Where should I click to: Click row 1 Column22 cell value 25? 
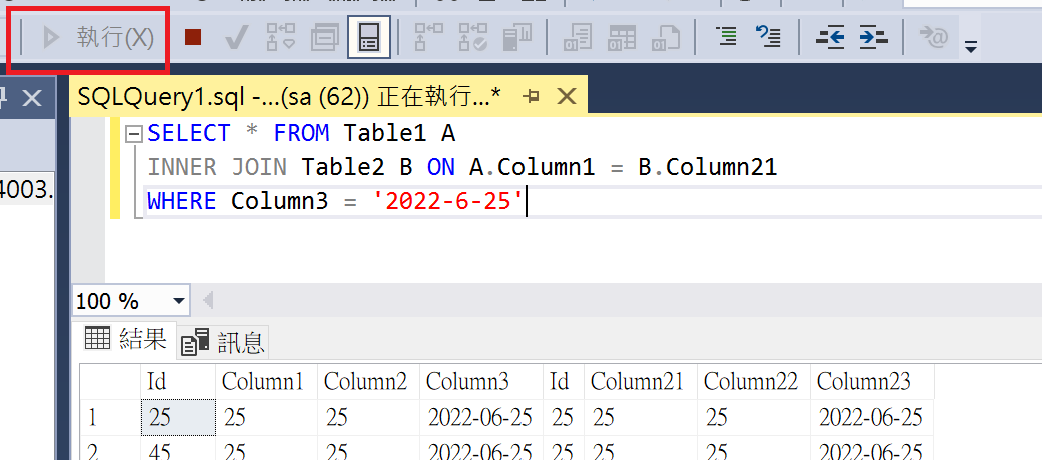[754, 417]
